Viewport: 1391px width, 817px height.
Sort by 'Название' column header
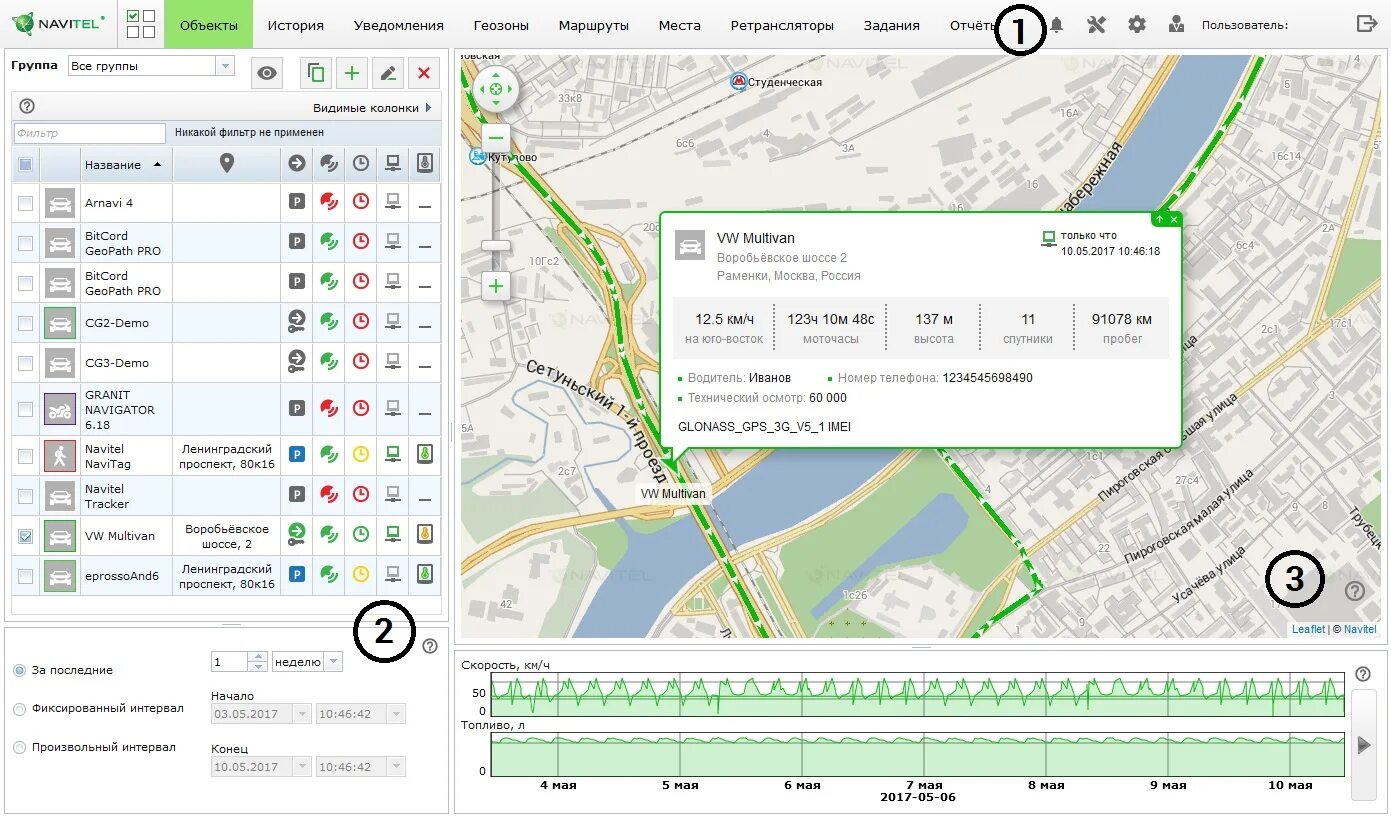click(x=125, y=164)
